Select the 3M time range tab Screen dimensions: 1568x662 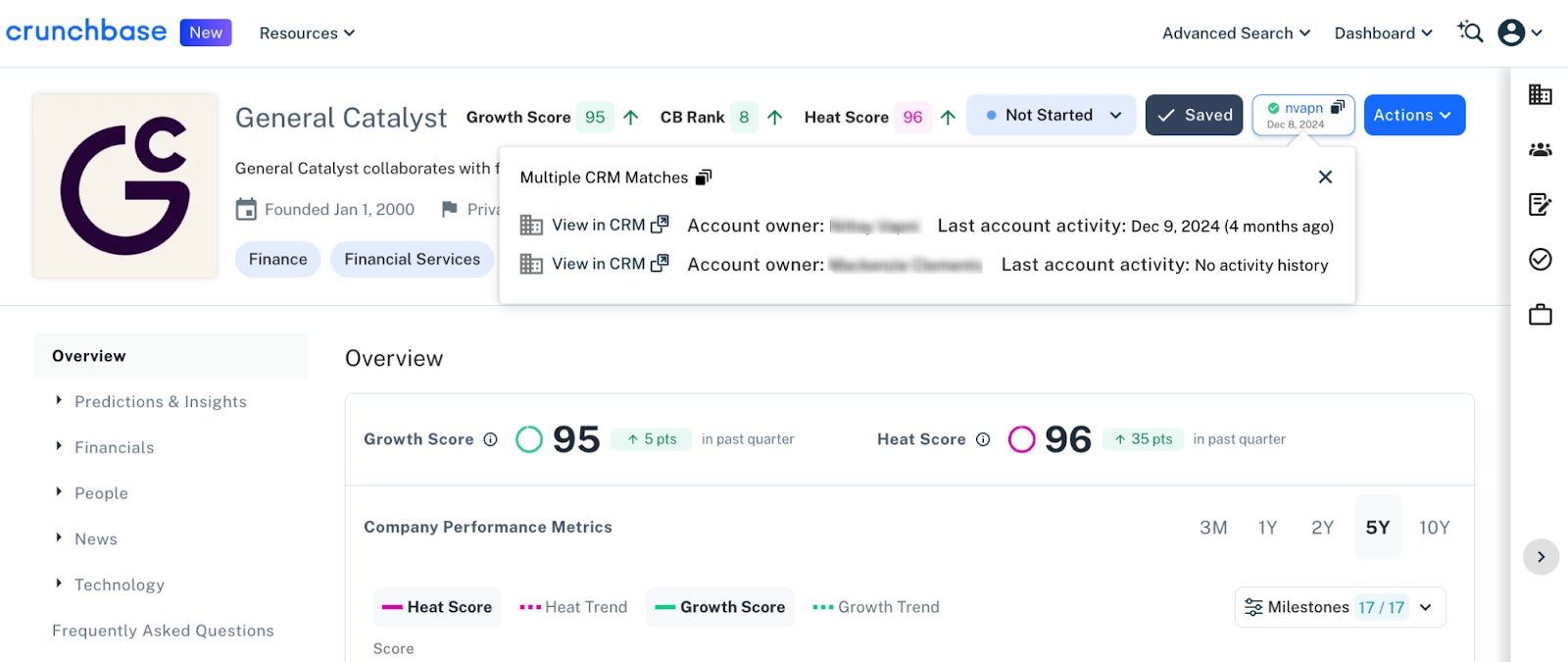tap(1213, 528)
